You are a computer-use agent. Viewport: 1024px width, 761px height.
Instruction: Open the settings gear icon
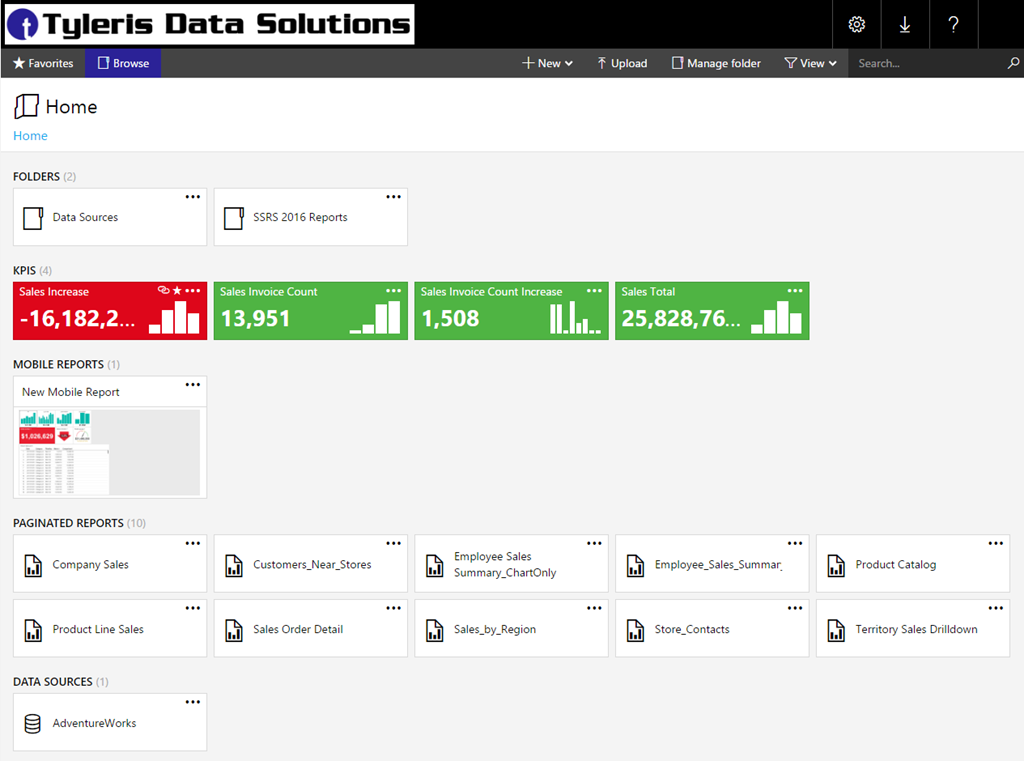tap(856, 25)
